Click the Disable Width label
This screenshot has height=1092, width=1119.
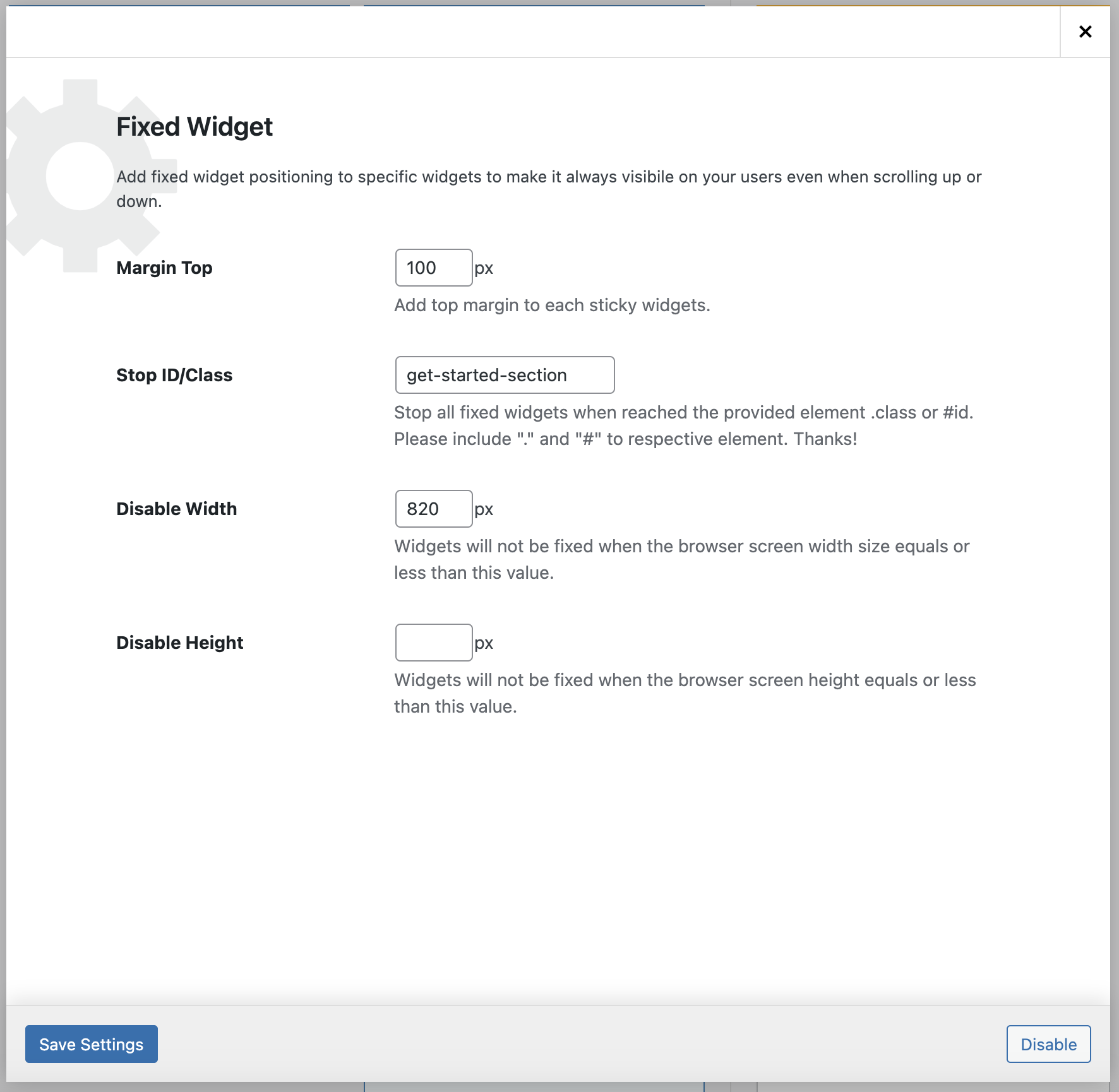click(176, 509)
